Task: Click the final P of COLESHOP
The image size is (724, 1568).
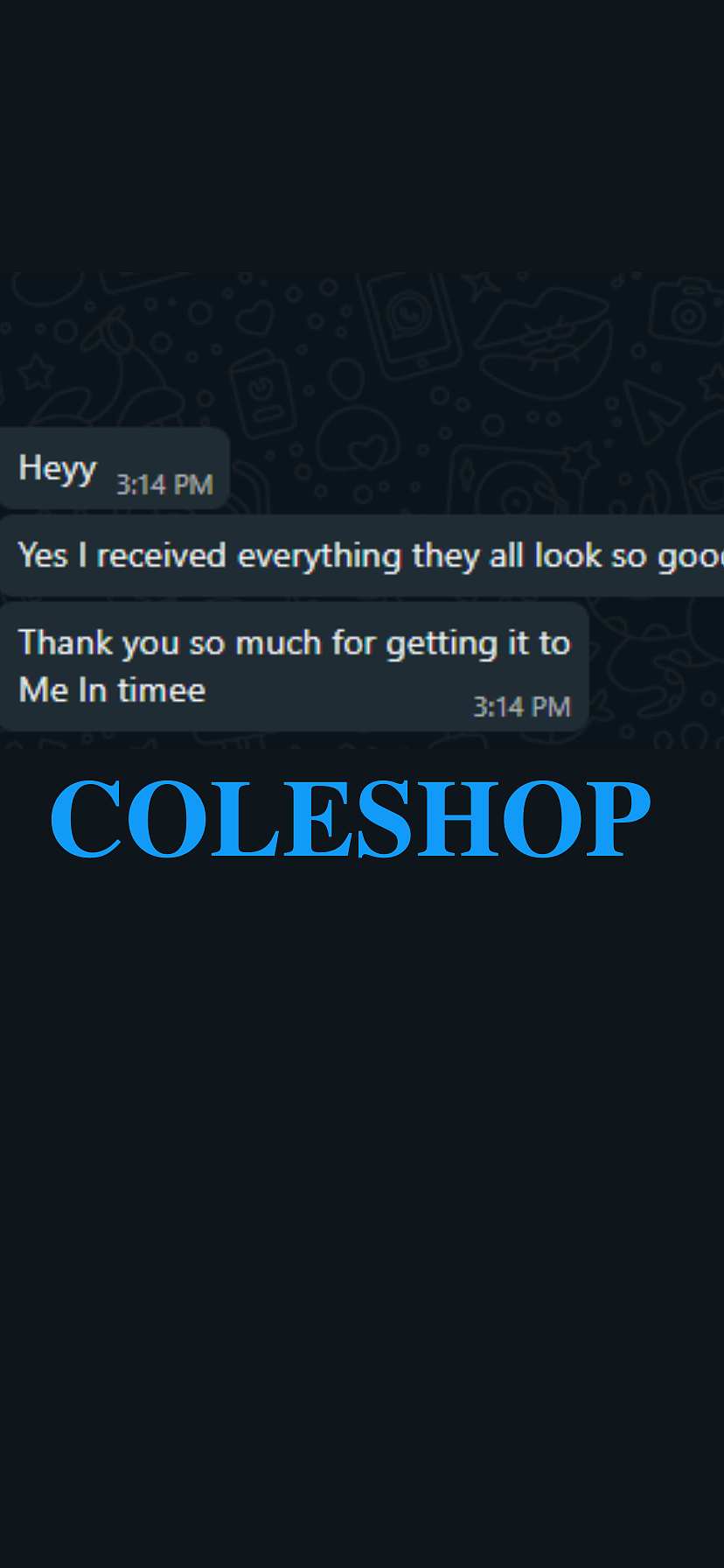Action: coord(617,819)
